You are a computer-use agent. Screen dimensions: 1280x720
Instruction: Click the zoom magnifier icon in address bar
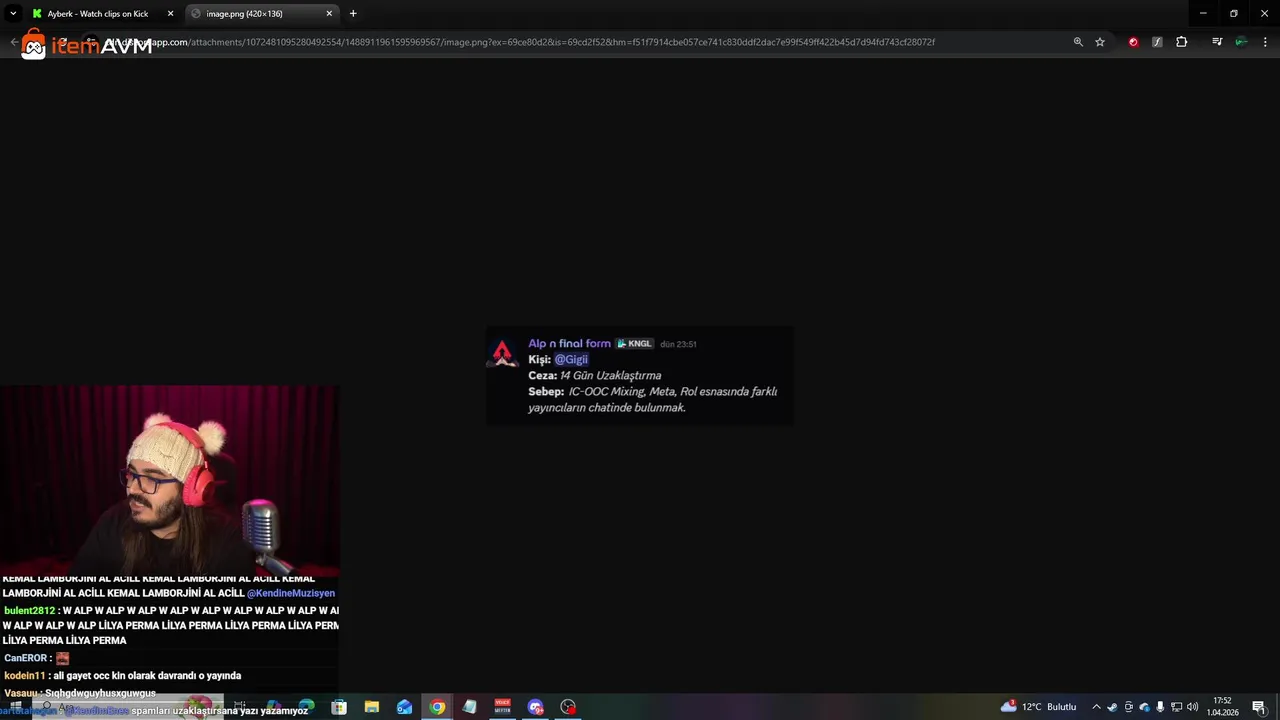pos(1078,42)
